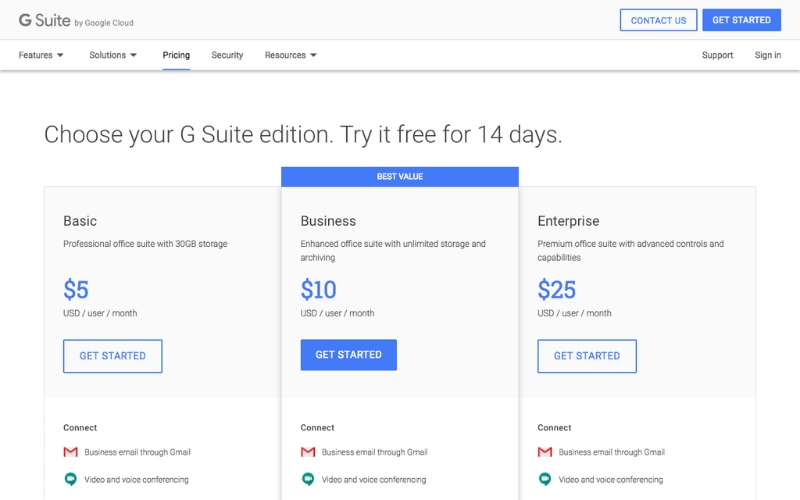Click Get Started in the header
Screen dimensions: 800x500
[x=741, y=20]
